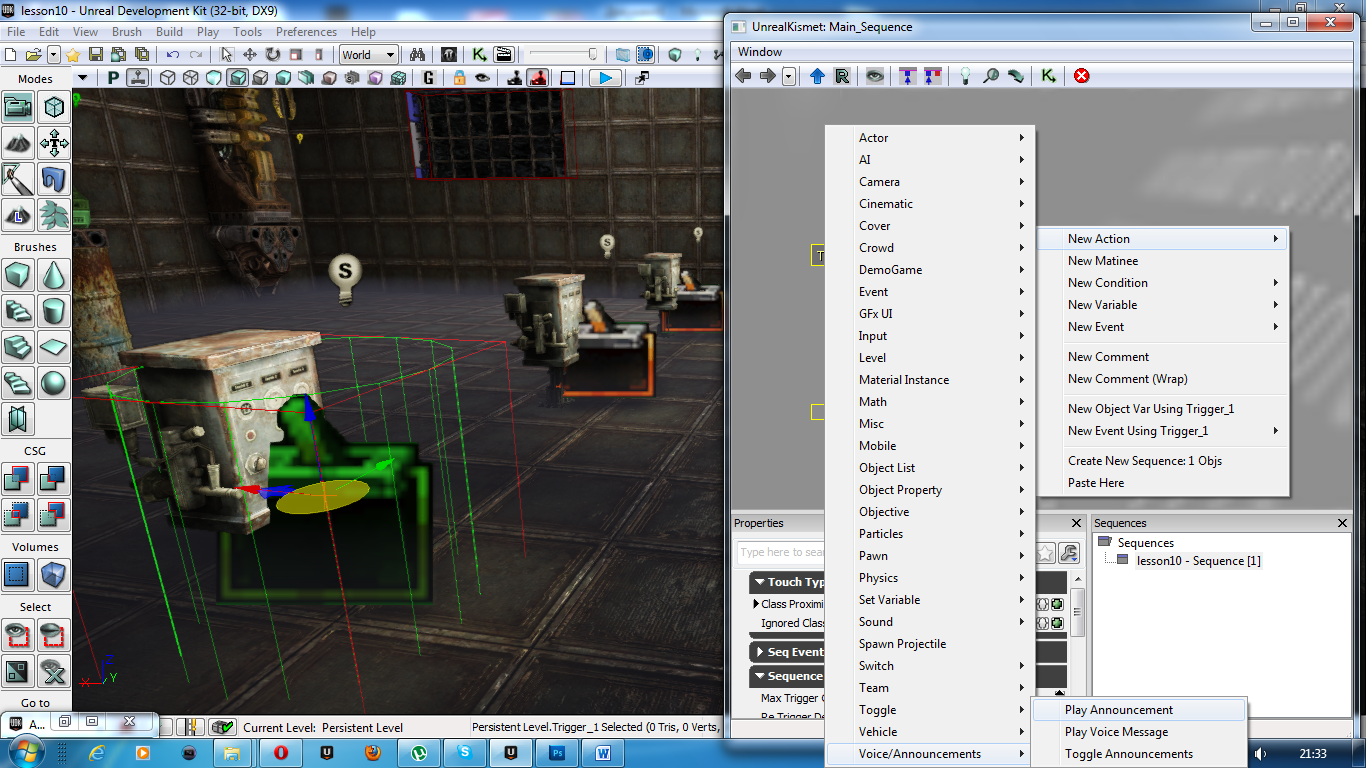This screenshot has height=768, width=1366.
Task: Select the Foliage mode leaf icon
Action: pyautogui.click(x=54, y=213)
